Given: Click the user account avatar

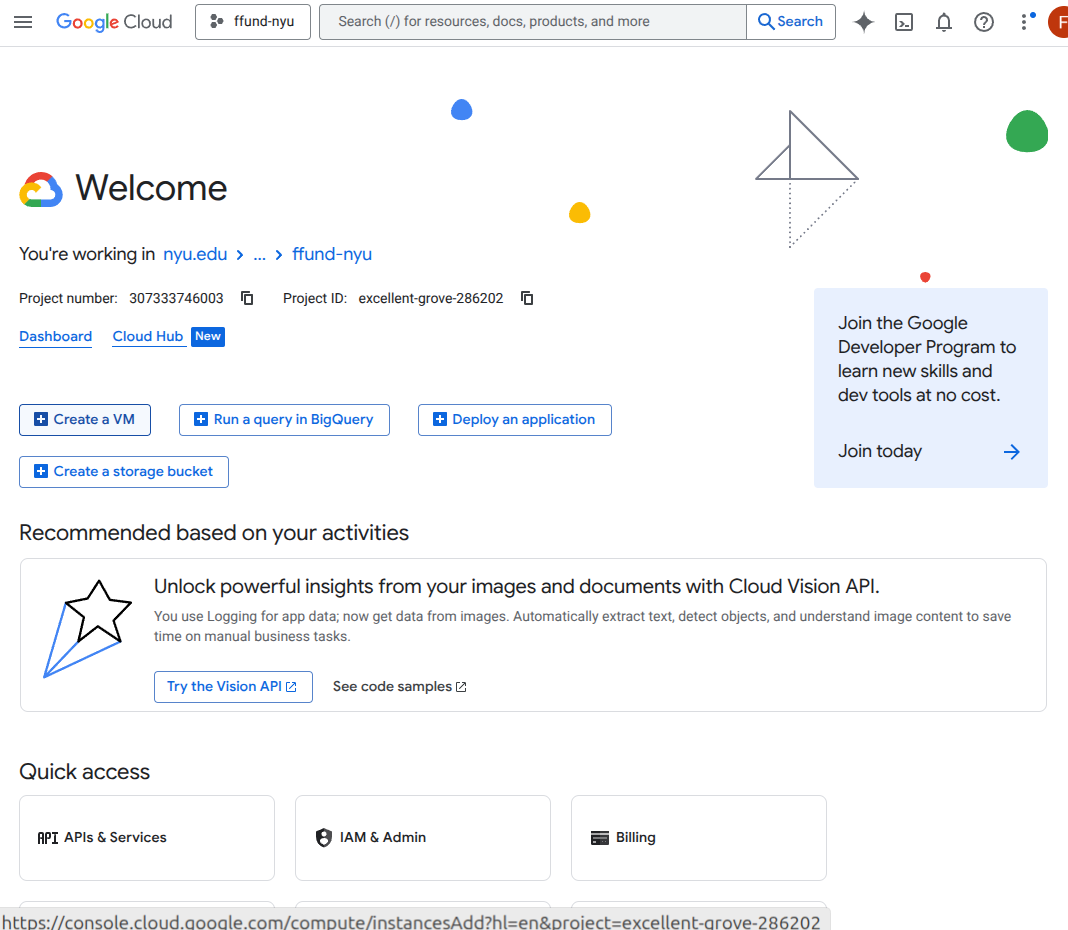Looking at the screenshot, I should [x=1058, y=22].
